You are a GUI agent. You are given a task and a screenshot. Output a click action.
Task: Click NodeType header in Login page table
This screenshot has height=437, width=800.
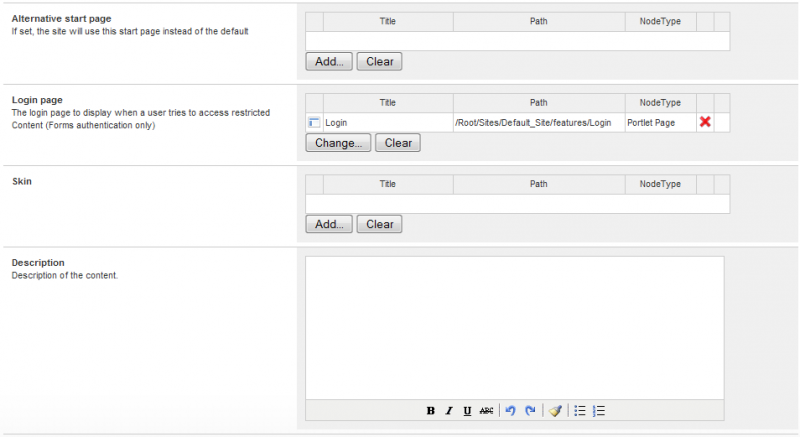pos(661,102)
